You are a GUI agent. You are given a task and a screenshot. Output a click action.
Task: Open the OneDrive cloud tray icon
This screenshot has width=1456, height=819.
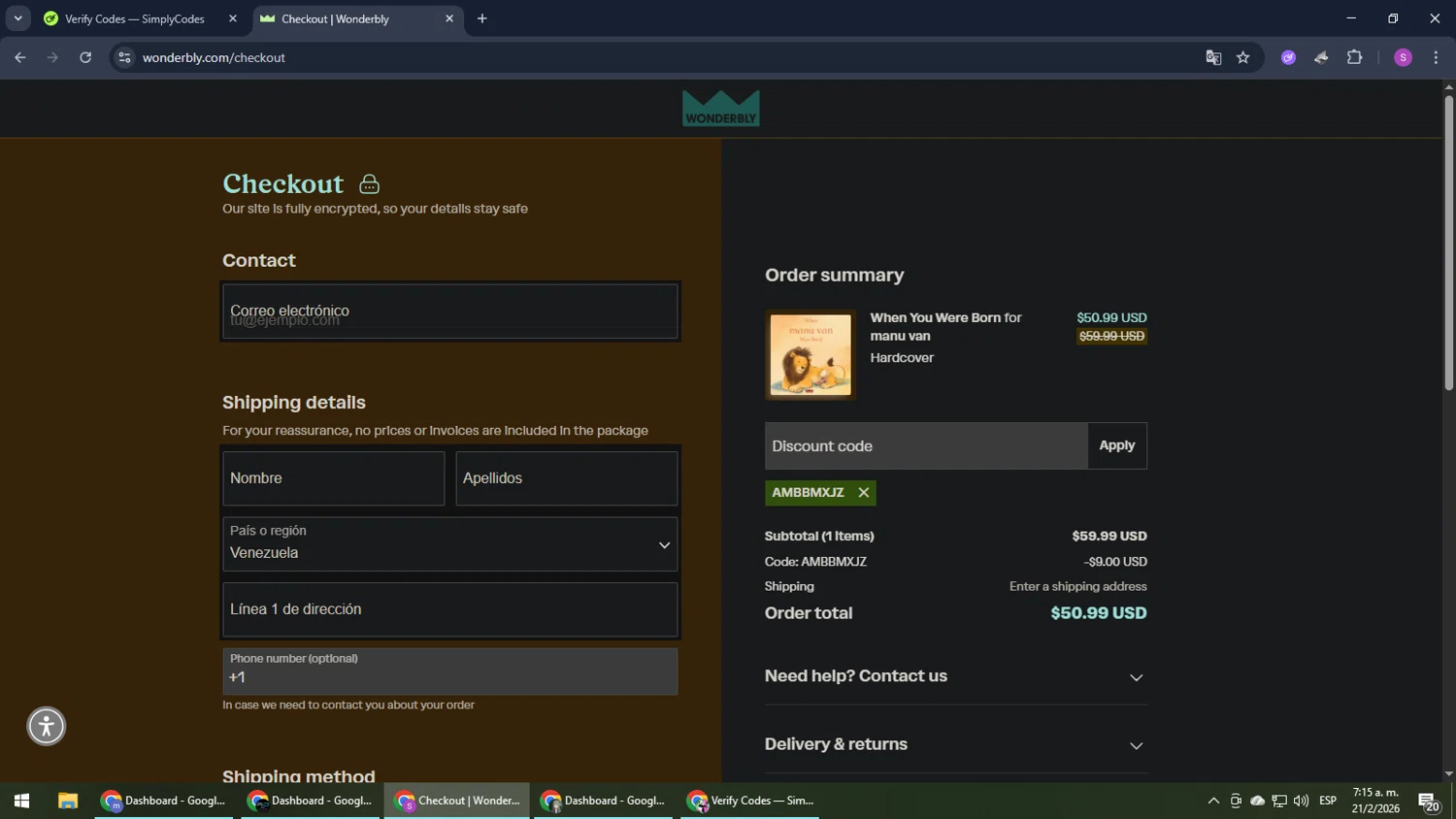[x=1257, y=801]
